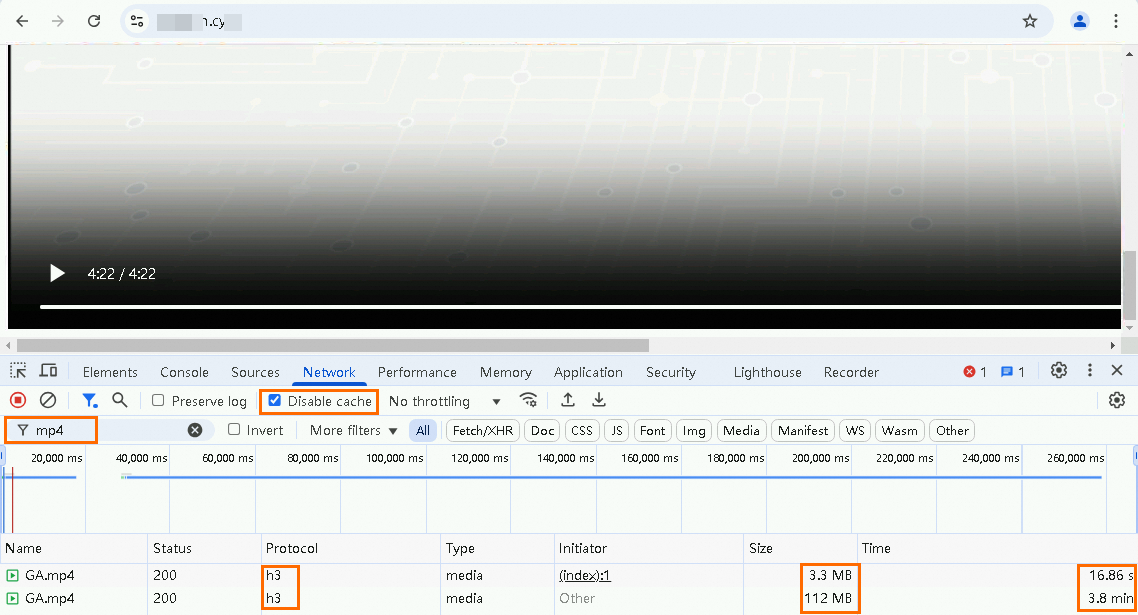Screen dimensions: 1138x615
Task: Filter requests by JS type
Action: point(616,431)
